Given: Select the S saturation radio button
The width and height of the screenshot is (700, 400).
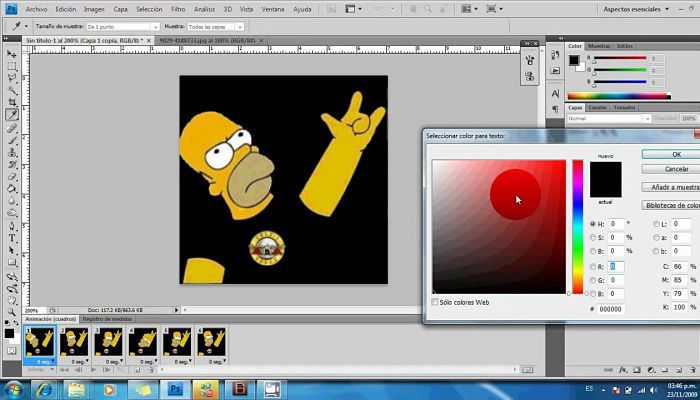Looking at the screenshot, I should coord(593,238).
